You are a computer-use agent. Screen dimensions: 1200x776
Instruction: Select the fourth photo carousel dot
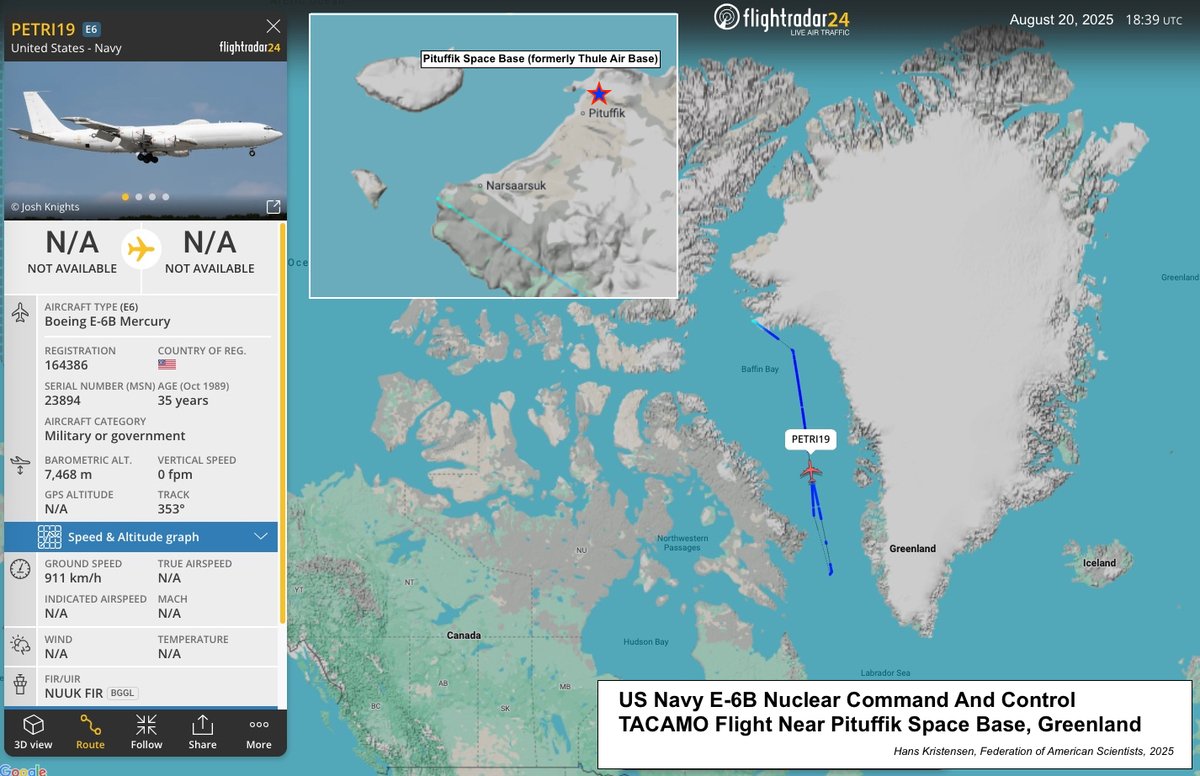coord(165,197)
